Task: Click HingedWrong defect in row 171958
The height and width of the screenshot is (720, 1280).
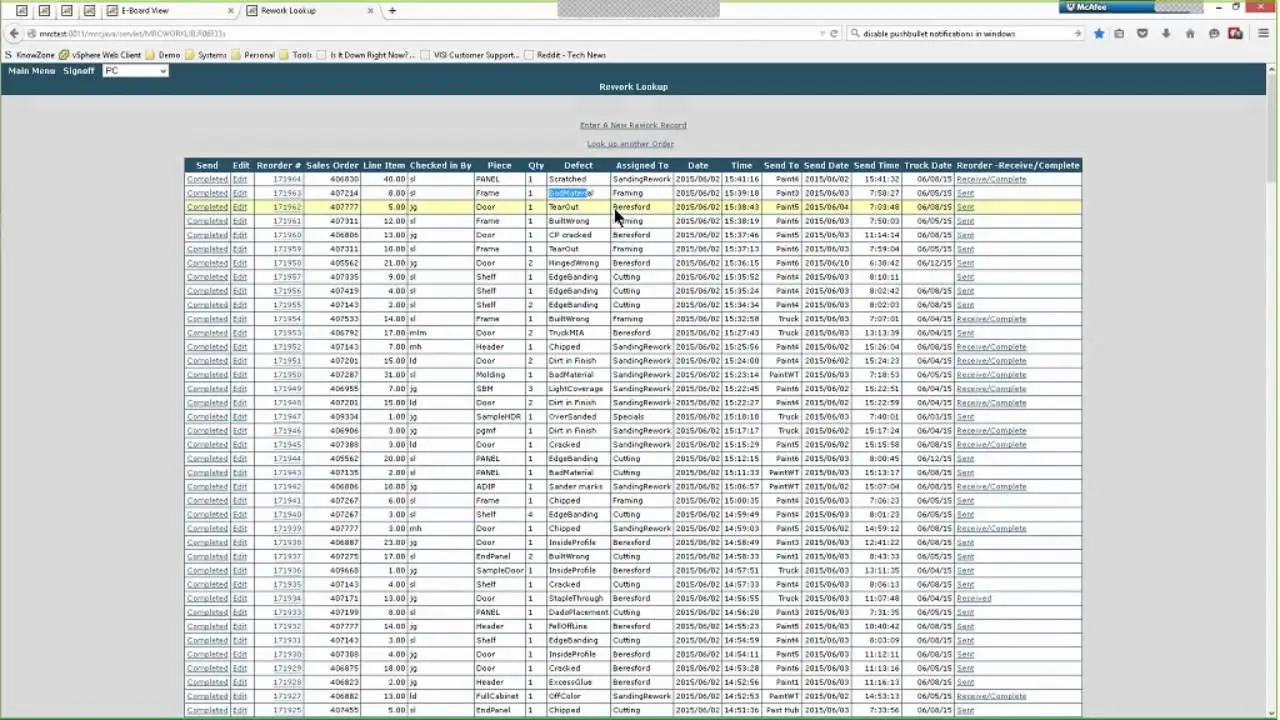Action: (x=572, y=263)
